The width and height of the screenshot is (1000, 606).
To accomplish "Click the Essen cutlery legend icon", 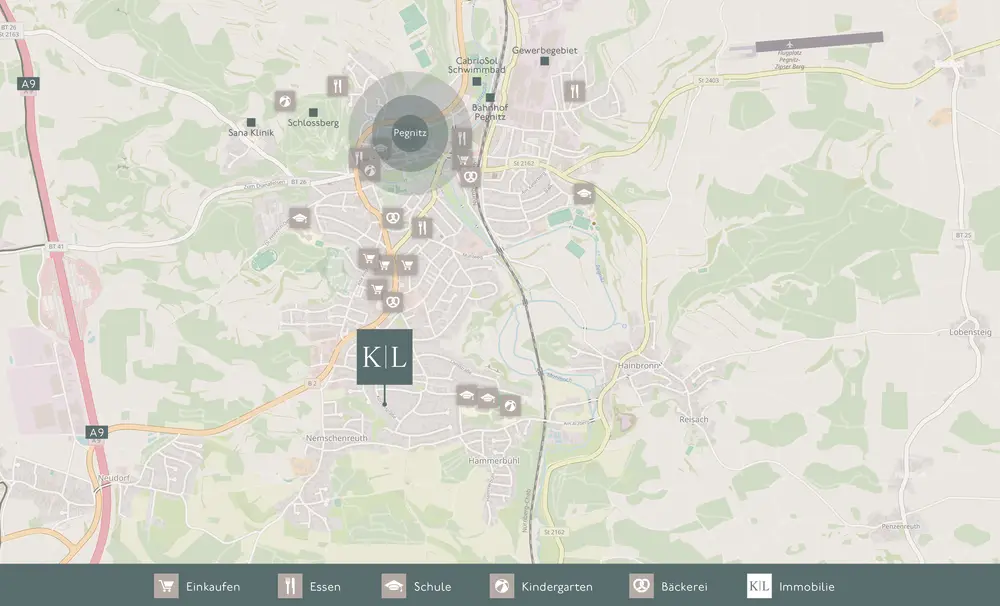I will tap(290, 586).
